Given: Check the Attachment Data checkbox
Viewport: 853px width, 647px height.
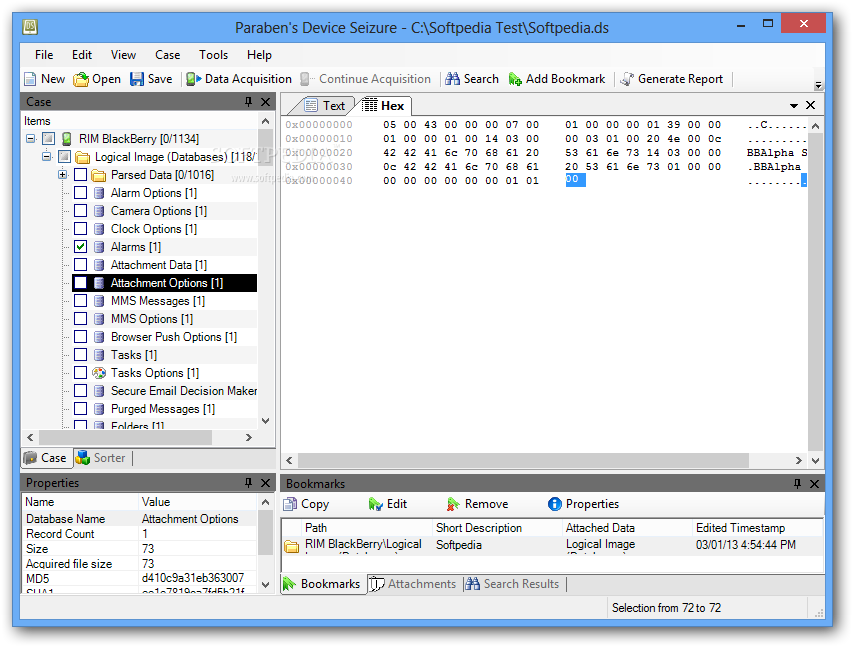Looking at the screenshot, I should 81,264.
